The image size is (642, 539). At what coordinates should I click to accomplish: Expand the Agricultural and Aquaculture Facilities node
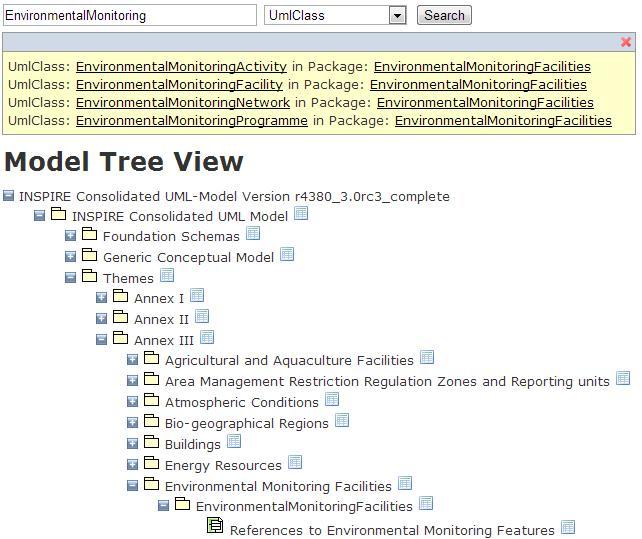pyautogui.click(x=133, y=360)
